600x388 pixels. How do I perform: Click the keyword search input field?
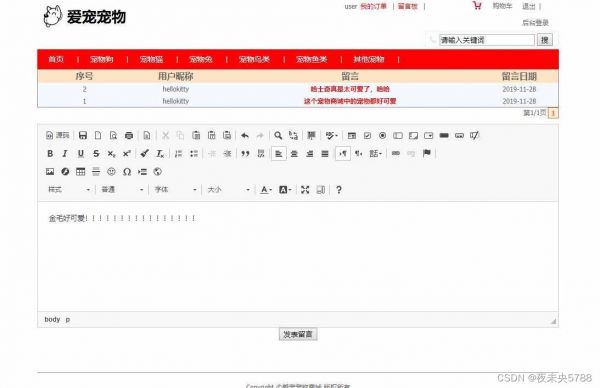[487, 40]
